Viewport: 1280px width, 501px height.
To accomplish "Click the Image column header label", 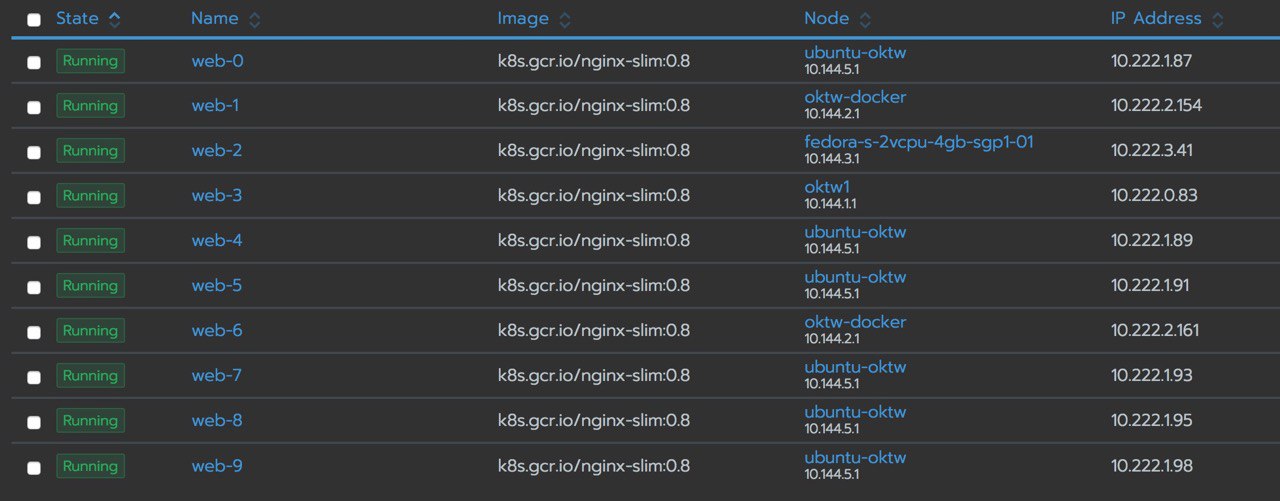I will [523, 19].
